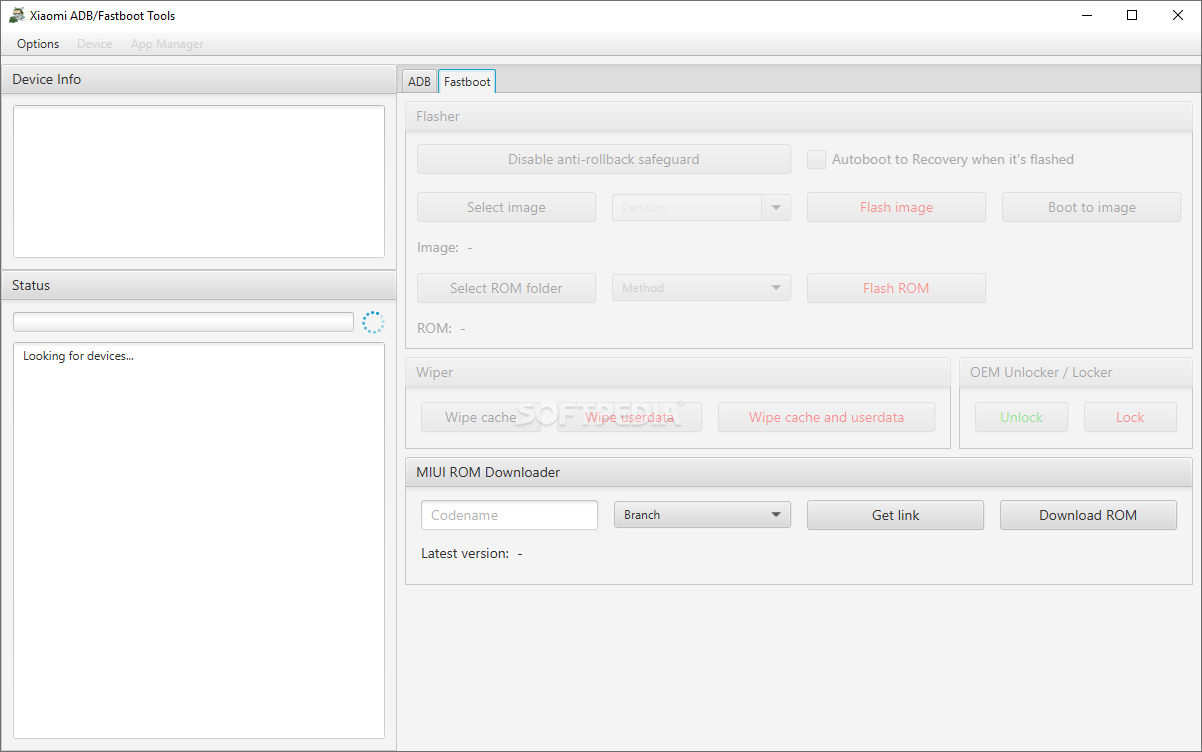Screen dimensions: 1202x752
Task: Minimize the application window
Action: coord(1086,15)
